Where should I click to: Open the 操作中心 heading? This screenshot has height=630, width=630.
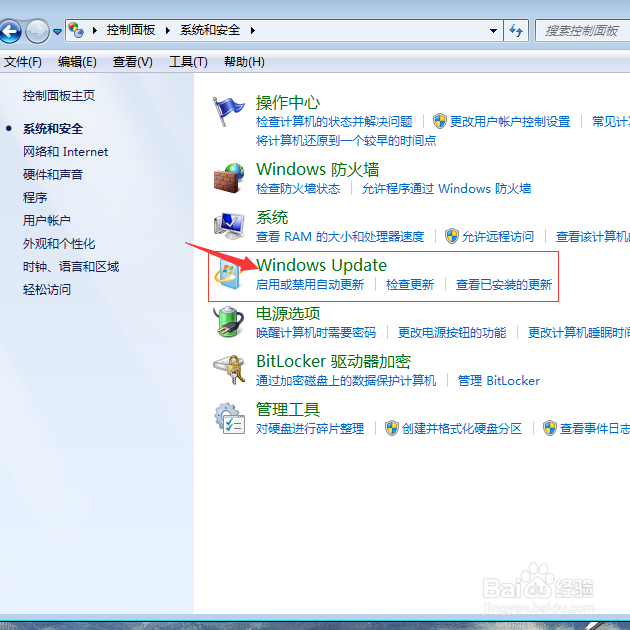point(288,103)
